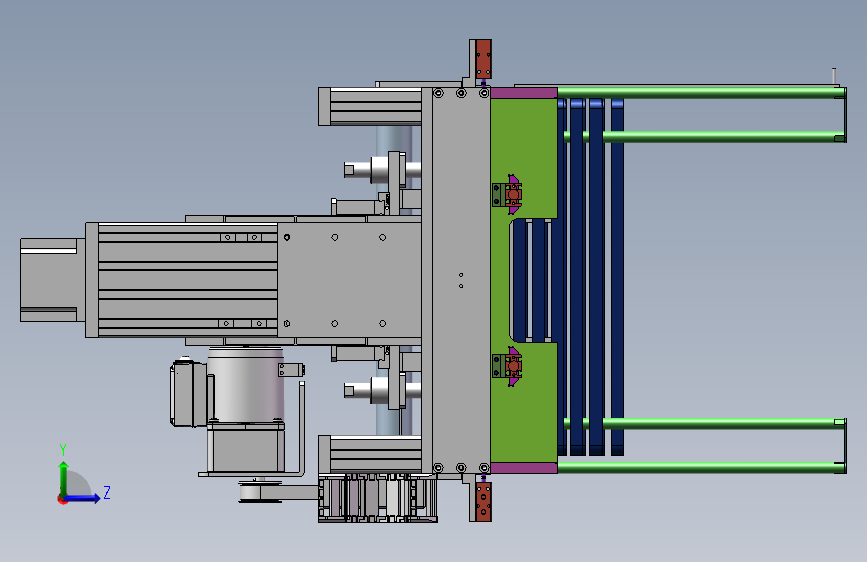The height and width of the screenshot is (562, 867).
Task: Click the green Y axis label of the triad
Action: pos(63,449)
